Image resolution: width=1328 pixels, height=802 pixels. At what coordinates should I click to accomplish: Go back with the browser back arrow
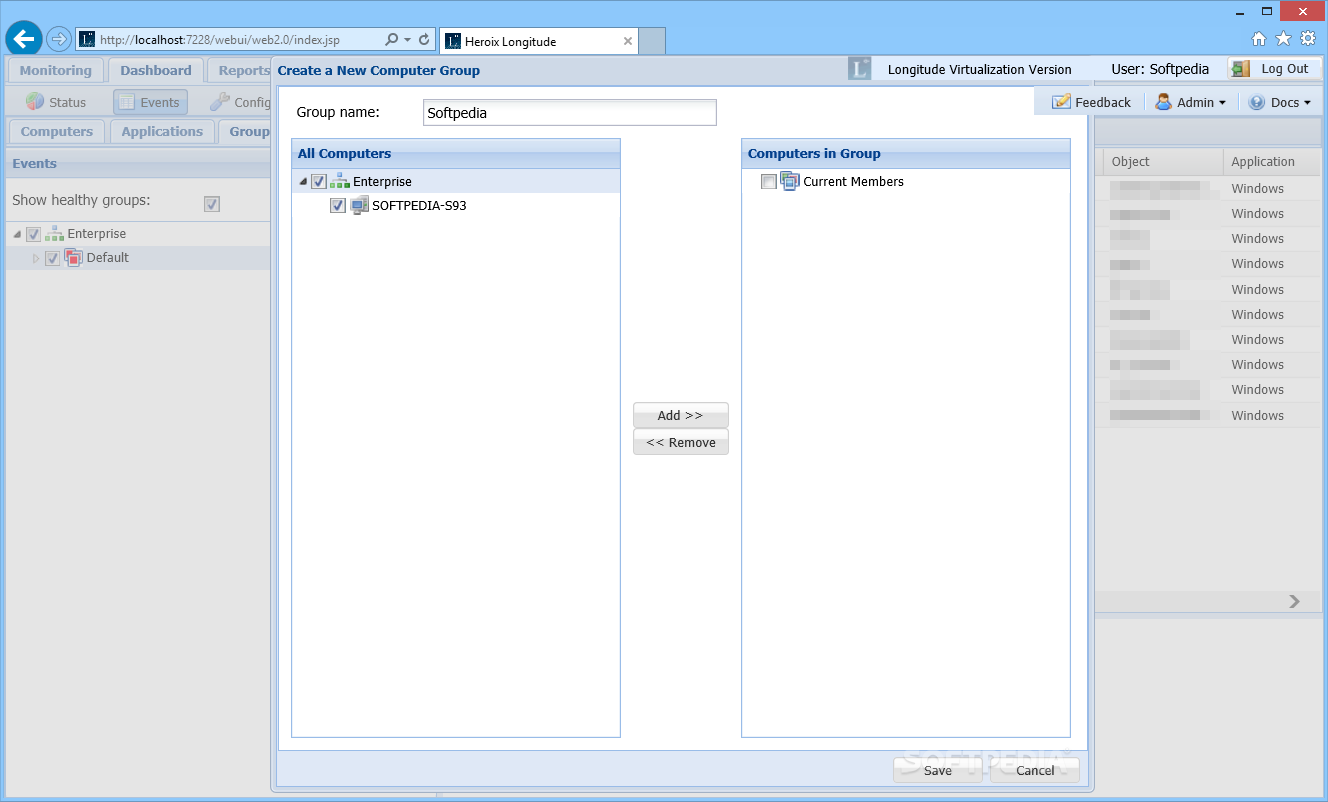tap(24, 39)
